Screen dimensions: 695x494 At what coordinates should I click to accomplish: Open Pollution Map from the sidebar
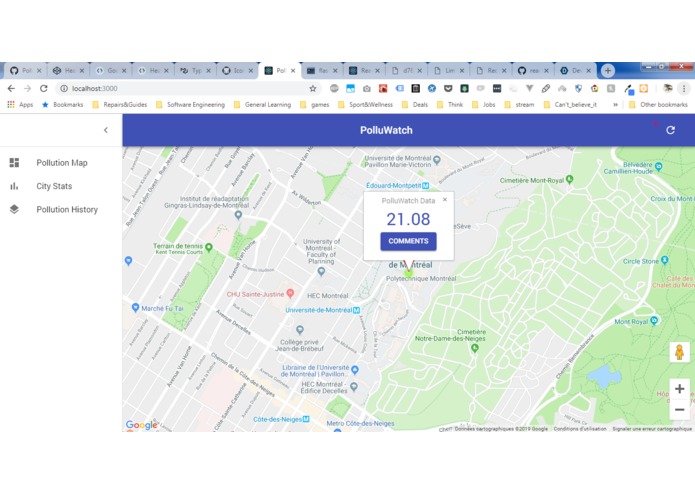click(x=61, y=163)
